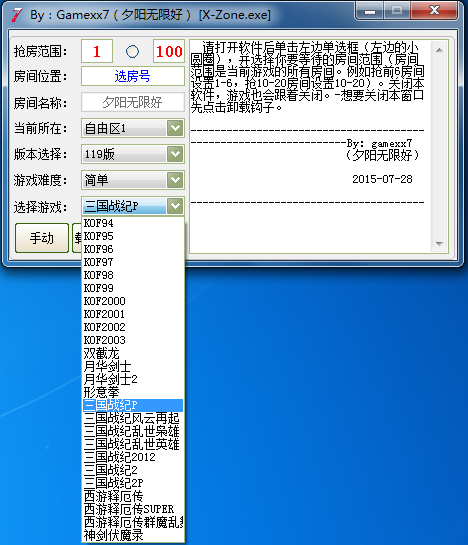Image resolution: width=468 pixels, height=545 pixels.
Task: Choose 三国战纪2P in the list
Action: click(x=133, y=483)
